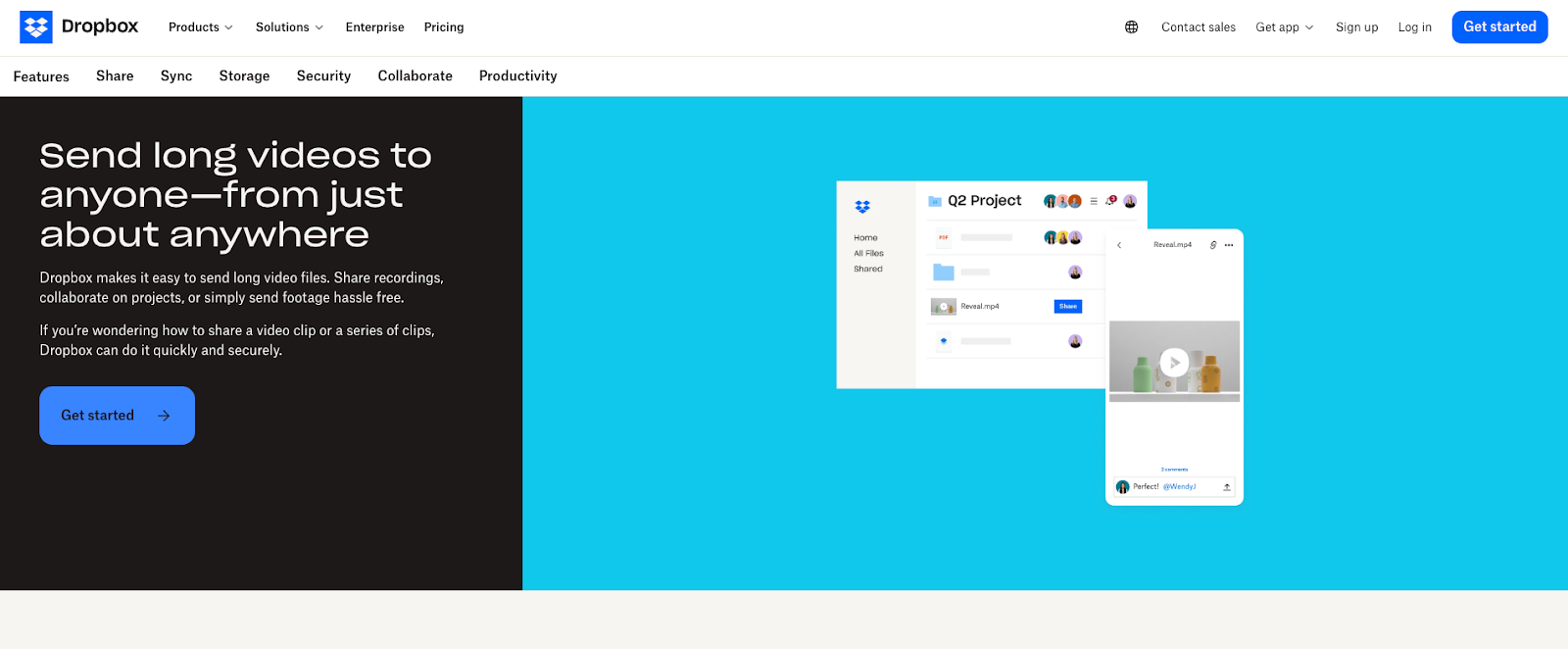This screenshot has width=1568, height=649.
Task: Click the Perfect! @WendyJ comment field
Action: coord(1173,487)
